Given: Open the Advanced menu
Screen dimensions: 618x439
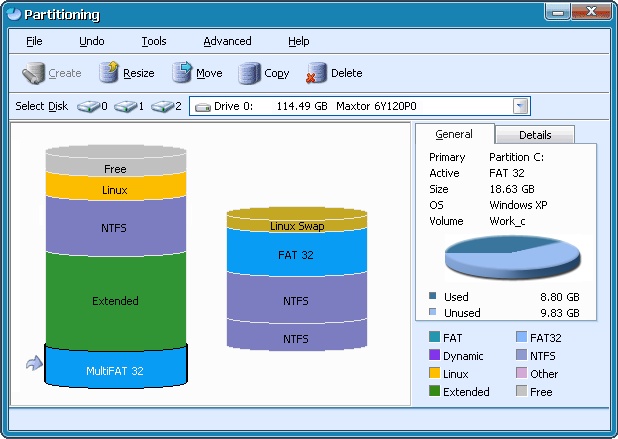Looking at the screenshot, I should tap(227, 41).
